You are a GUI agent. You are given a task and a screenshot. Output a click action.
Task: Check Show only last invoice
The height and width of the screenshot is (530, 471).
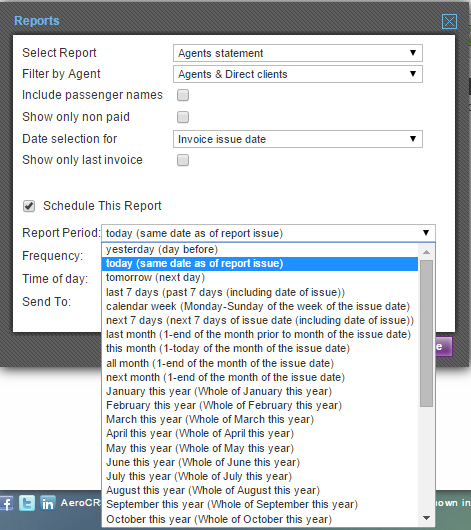[183, 160]
